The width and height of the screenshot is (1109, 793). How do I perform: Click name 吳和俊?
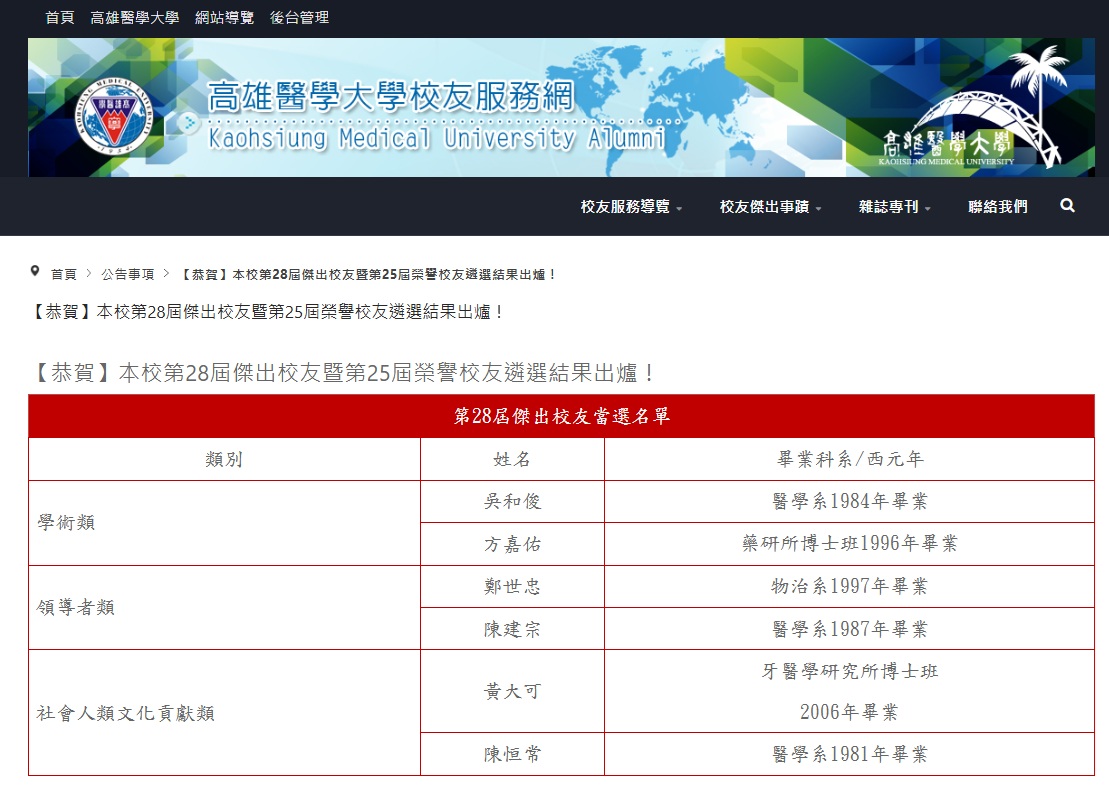[x=512, y=502]
